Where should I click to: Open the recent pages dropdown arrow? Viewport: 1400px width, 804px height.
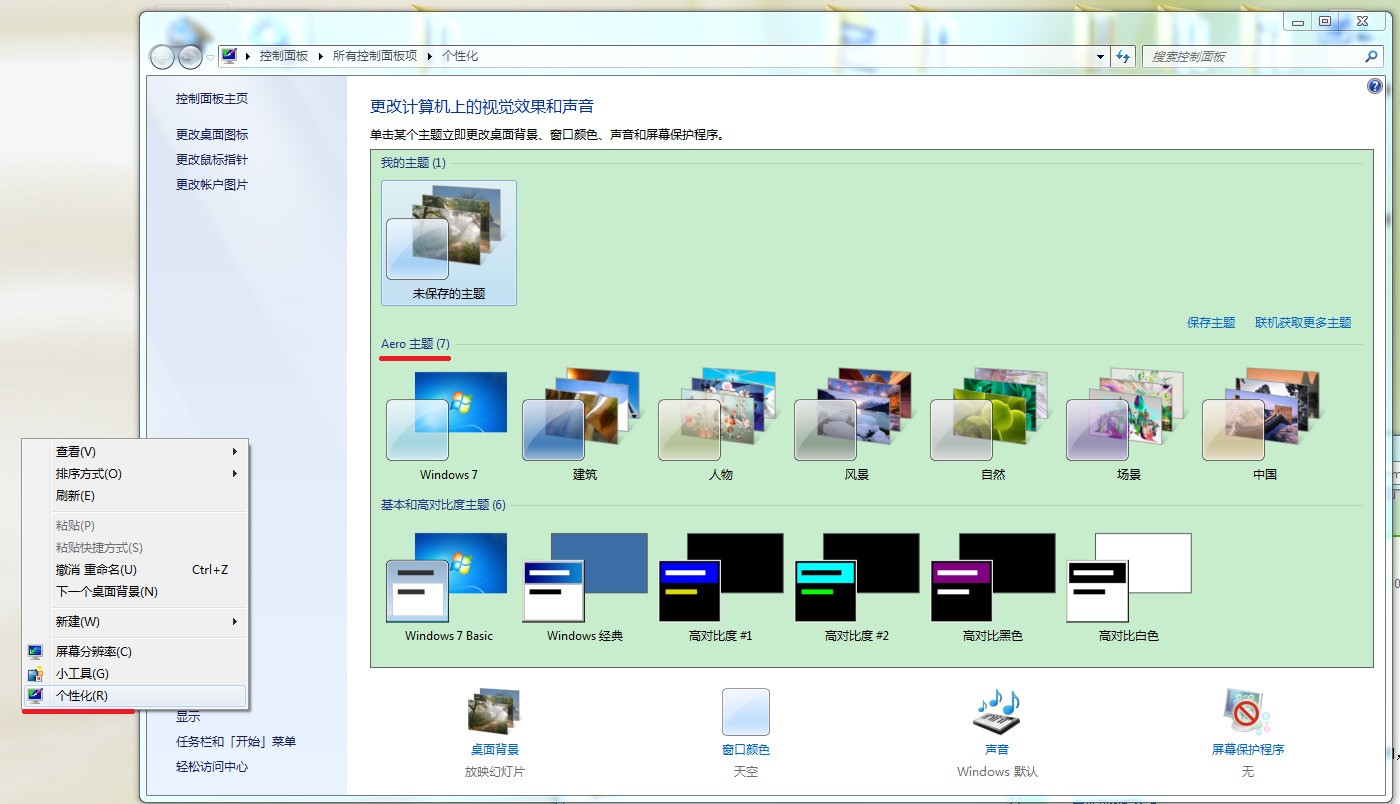210,57
